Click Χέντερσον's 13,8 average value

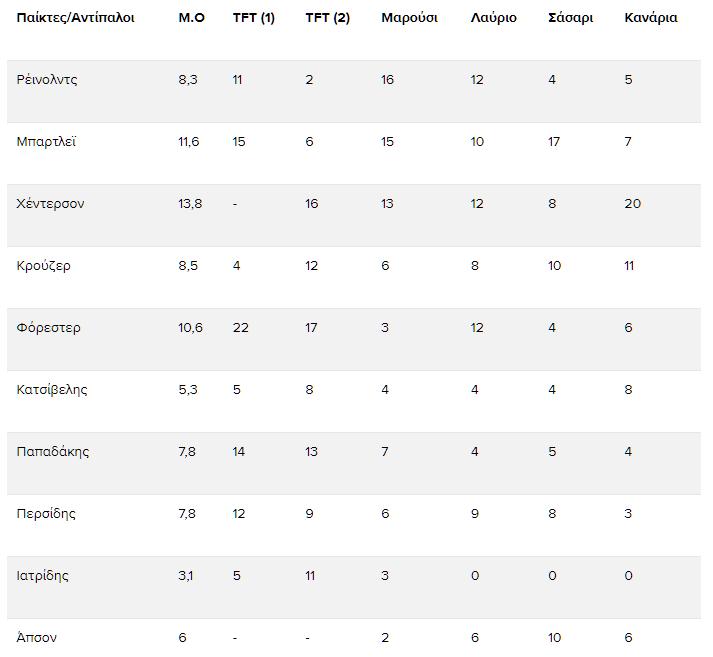(190, 204)
